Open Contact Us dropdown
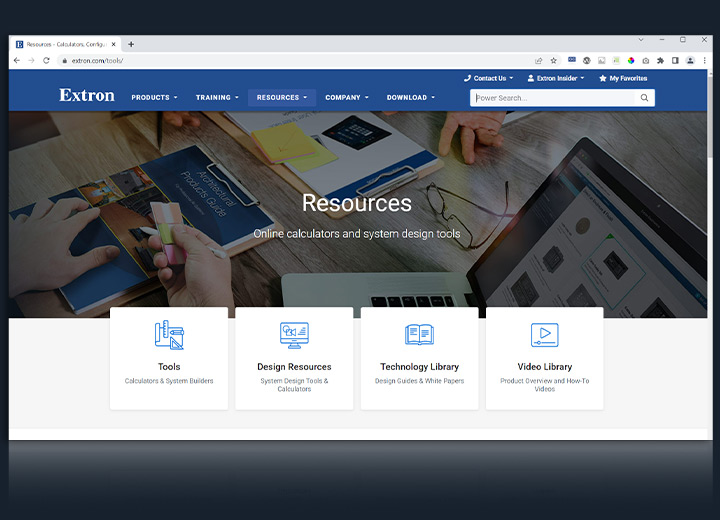The width and height of the screenshot is (720, 520). point(489,78)
